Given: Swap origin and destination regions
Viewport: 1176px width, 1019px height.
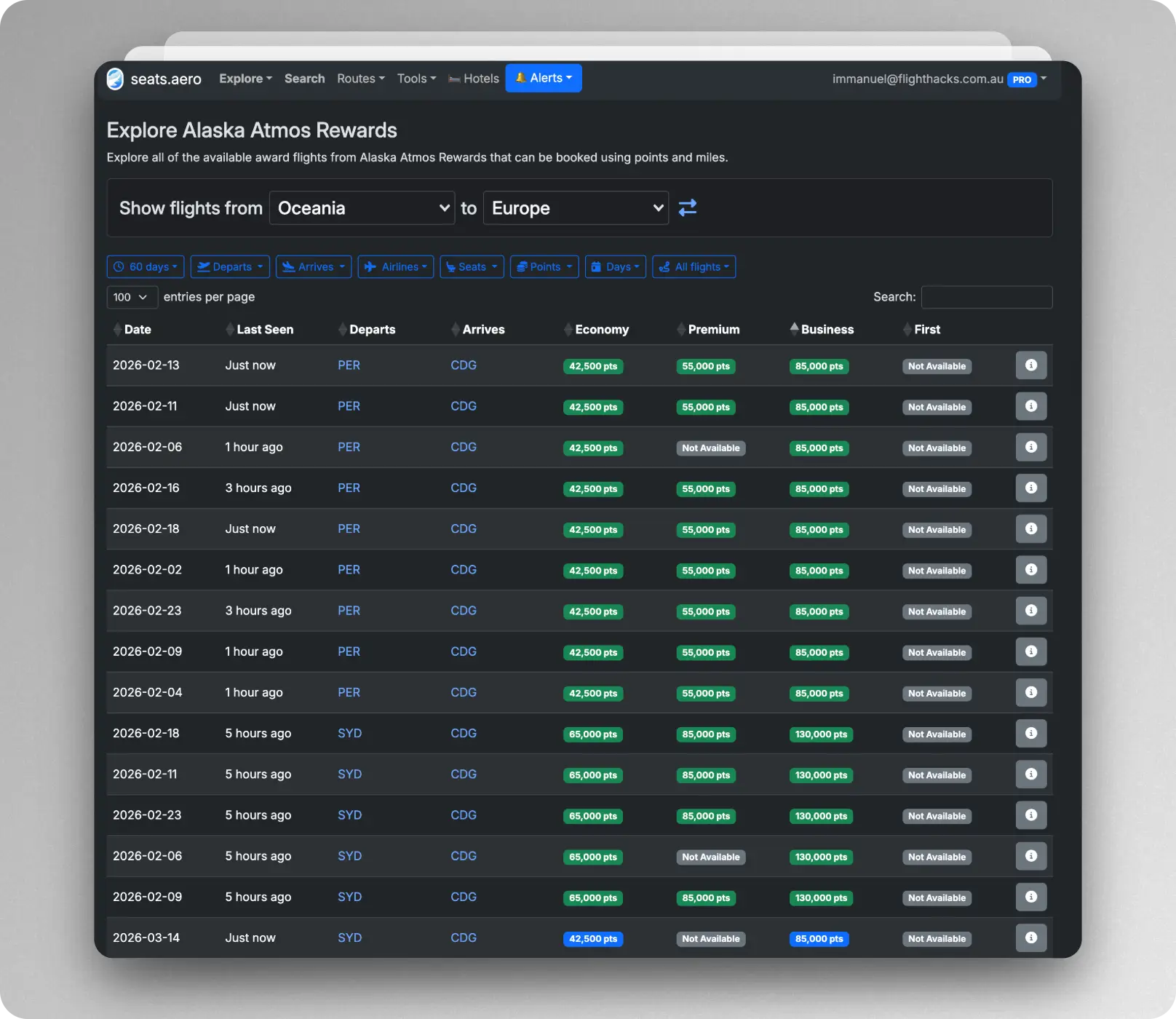Looking at the screenshot, I should click(x=688, y=208).
